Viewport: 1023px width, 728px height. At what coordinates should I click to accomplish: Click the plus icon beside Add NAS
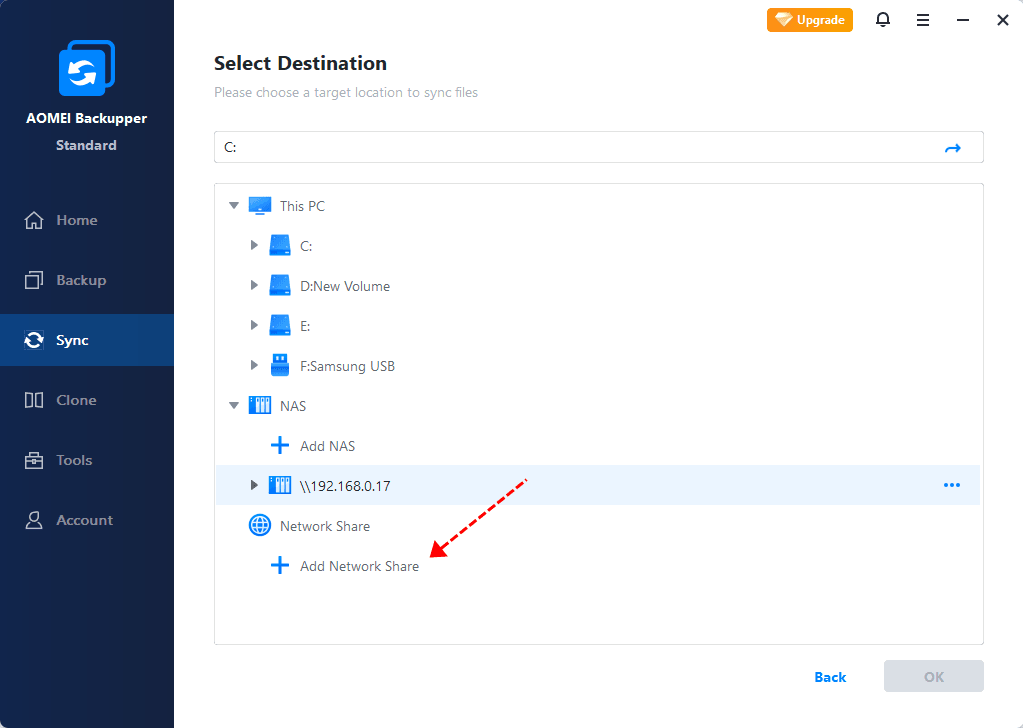click(x=280, y=446)
